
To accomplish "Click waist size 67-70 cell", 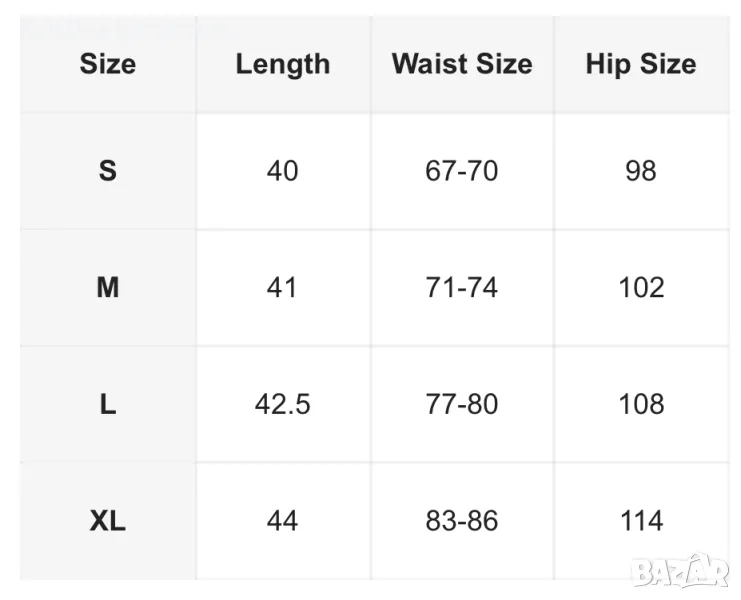I will pos(462,171).
